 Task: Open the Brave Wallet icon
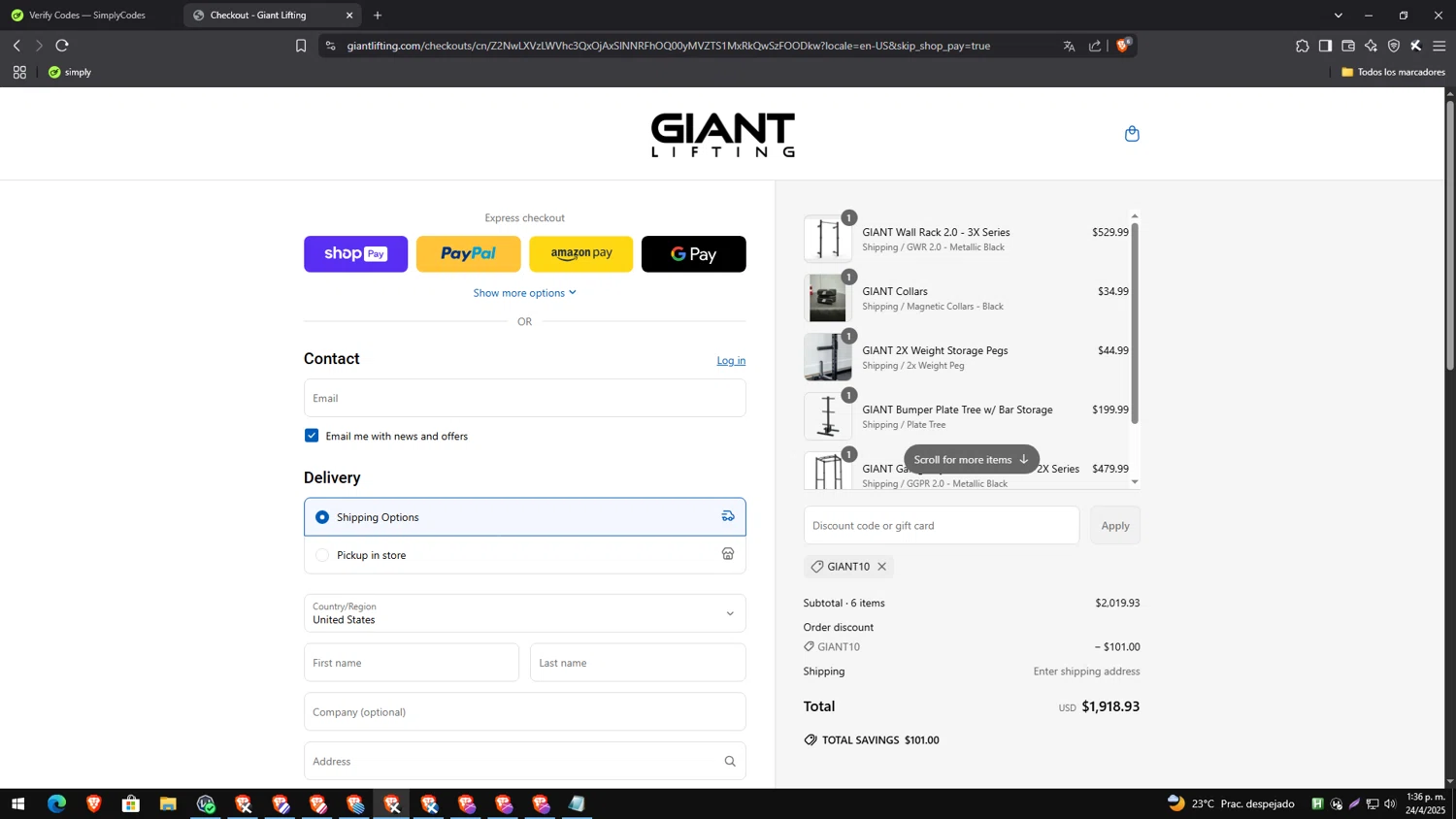coord(1348,46)
